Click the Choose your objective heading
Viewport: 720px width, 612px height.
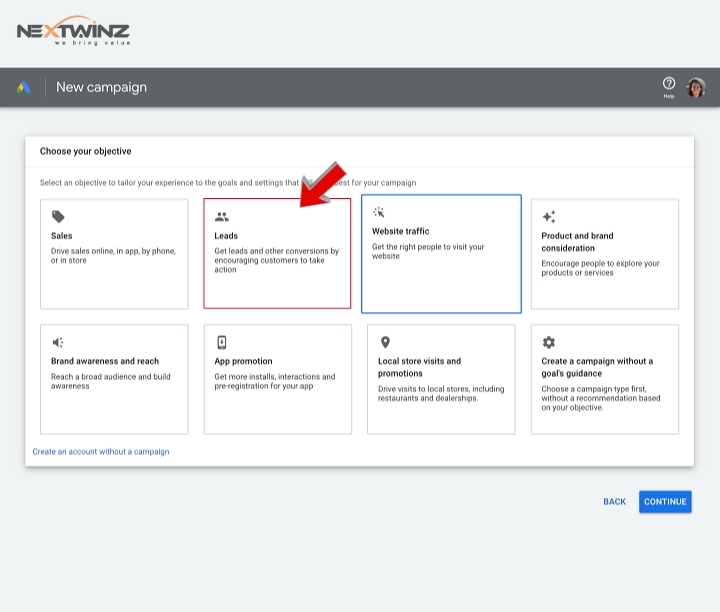click(85, 151)
